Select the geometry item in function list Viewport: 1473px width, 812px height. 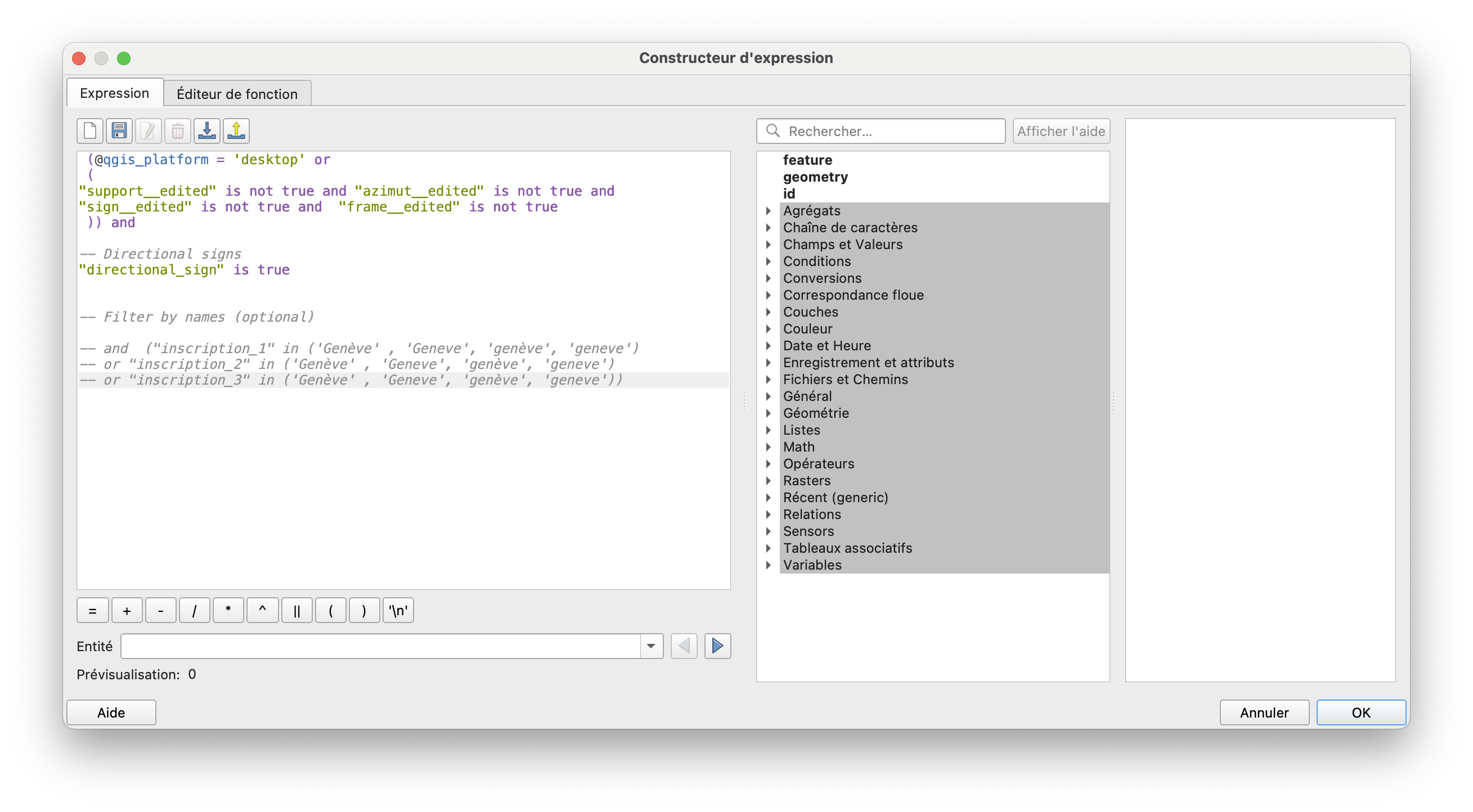[815, 177]
